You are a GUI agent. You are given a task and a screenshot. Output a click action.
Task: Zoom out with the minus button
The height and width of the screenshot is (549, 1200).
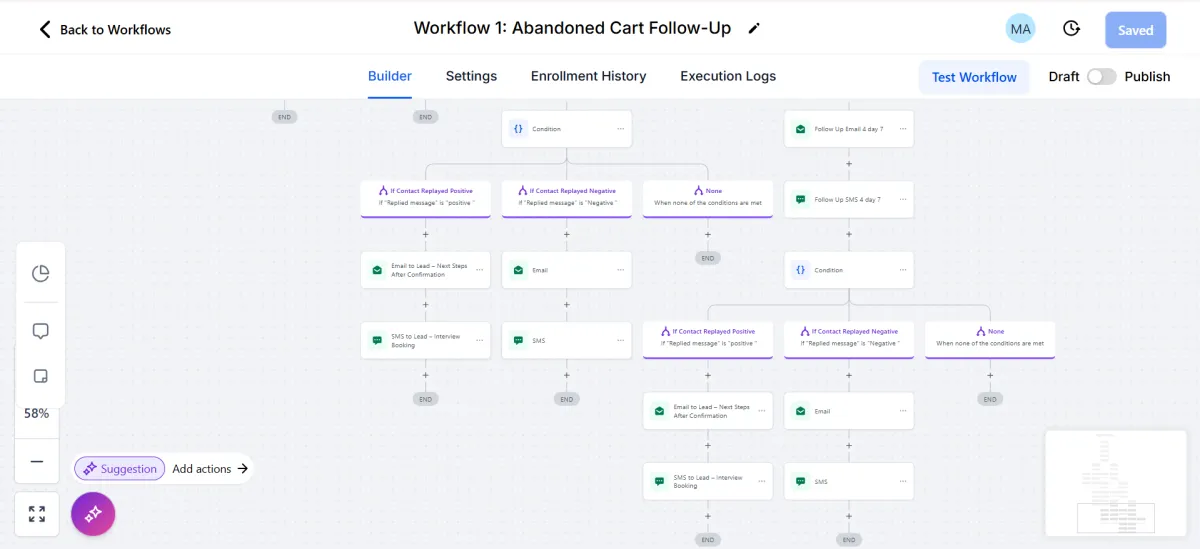37,461
